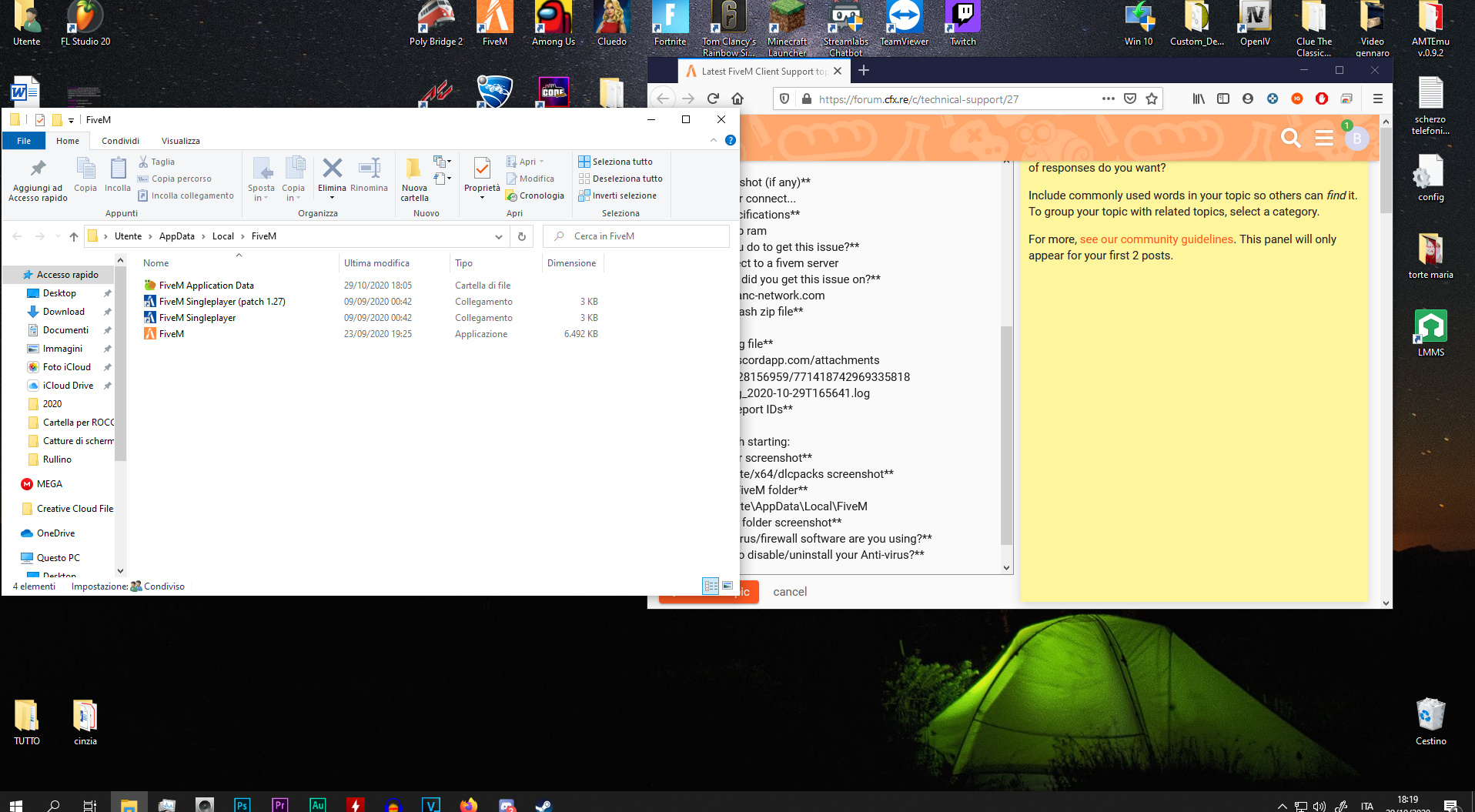Click the Firefox home button
Viewport: 1475px width, 812px height.
pos(737,99)
